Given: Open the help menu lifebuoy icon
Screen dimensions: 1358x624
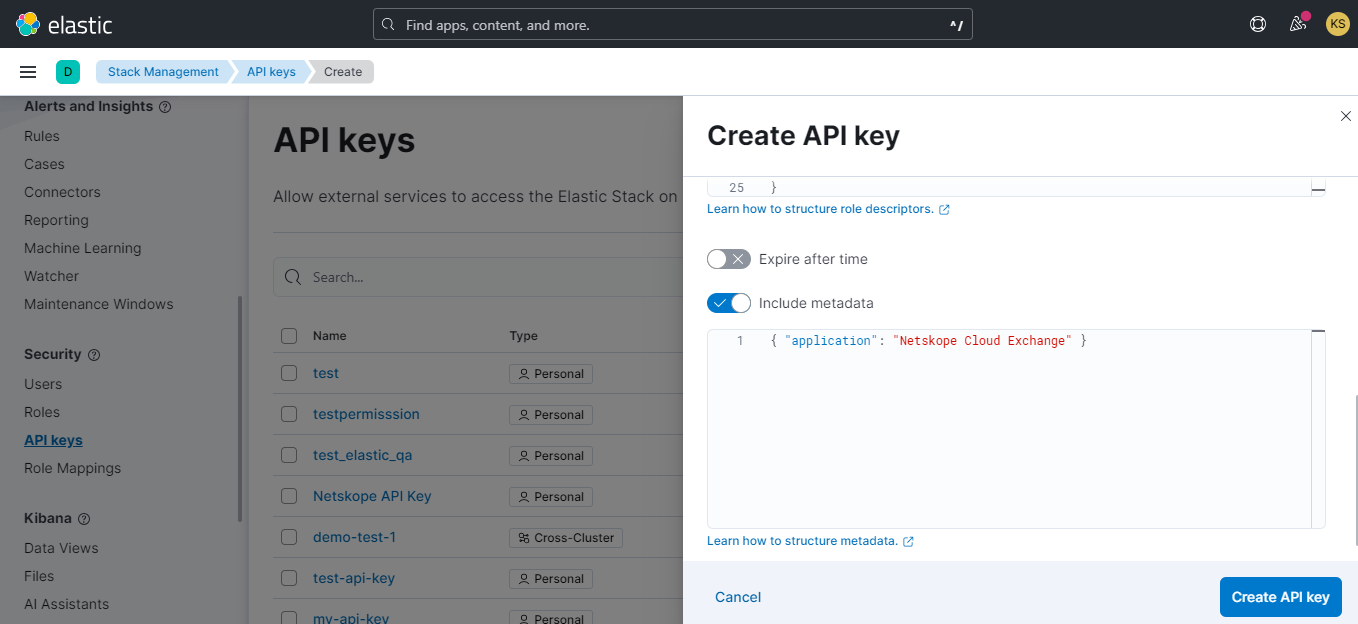Looking at the screenshot, I should (x=1258, y=24).
